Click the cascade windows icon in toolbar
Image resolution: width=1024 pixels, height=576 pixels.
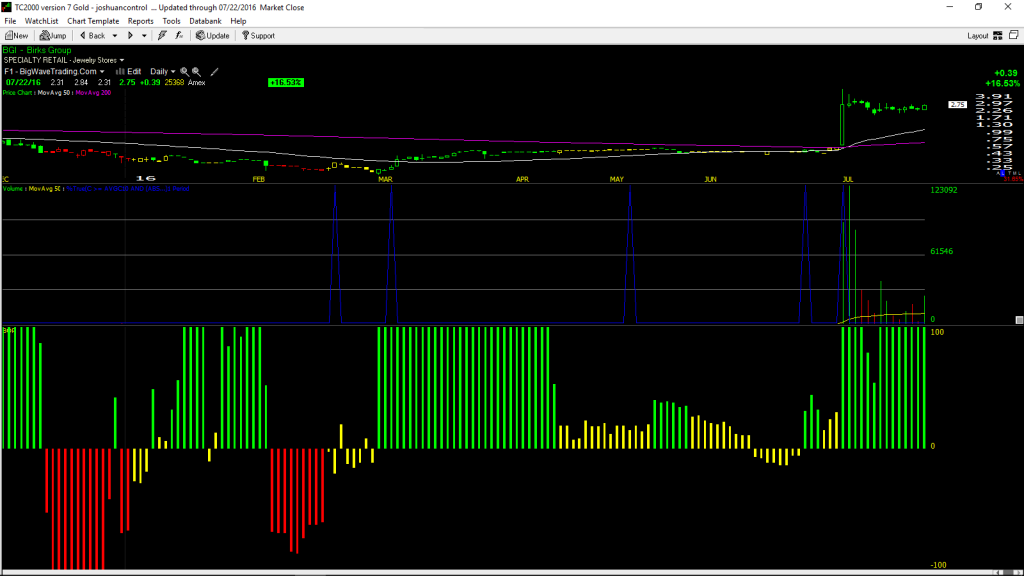pos(1014,35)
